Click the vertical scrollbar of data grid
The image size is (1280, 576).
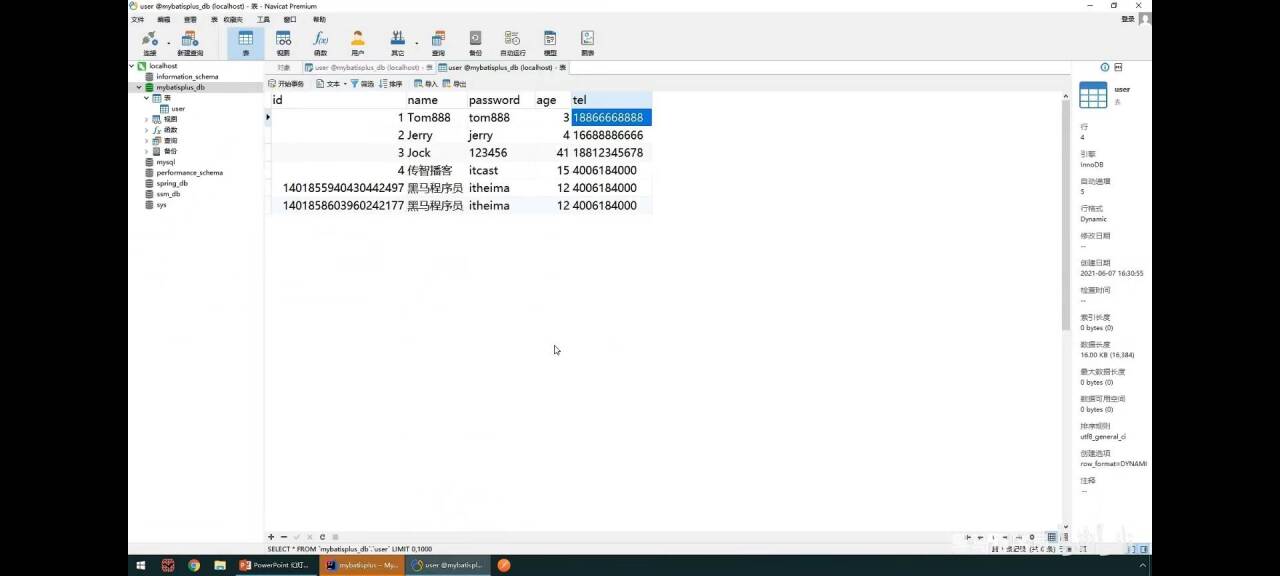[1066, 215]
